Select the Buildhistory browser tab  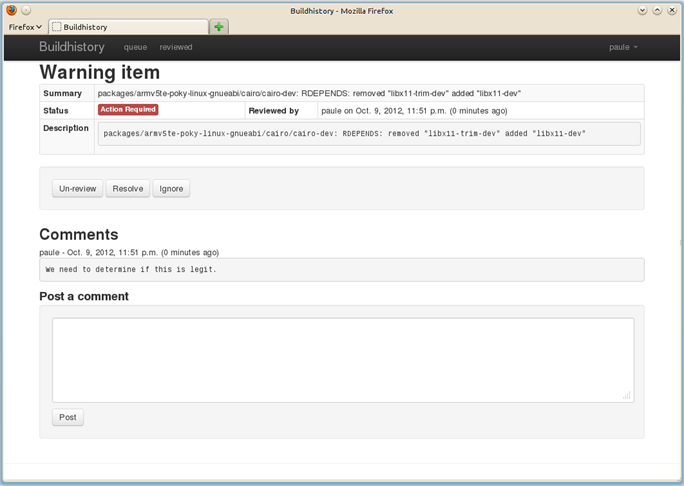tap(128, 27)
